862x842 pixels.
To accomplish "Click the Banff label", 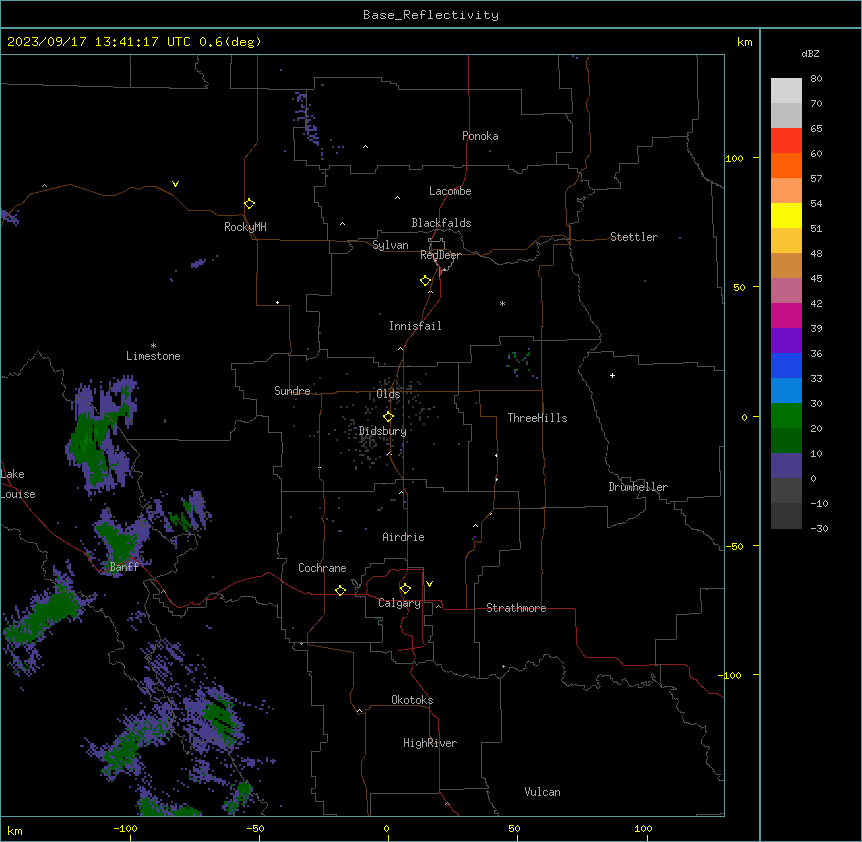I will [124, 567].
